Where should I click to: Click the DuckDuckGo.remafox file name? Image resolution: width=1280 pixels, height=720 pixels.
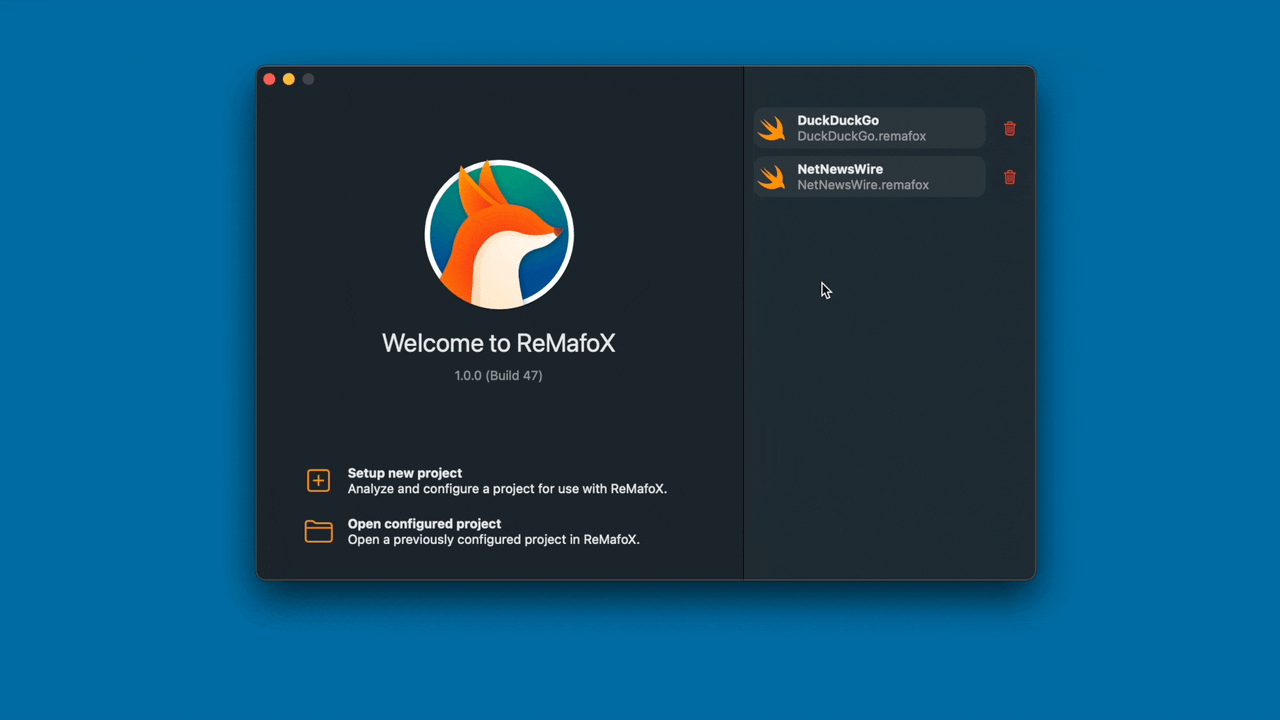[x=861, y=136]
